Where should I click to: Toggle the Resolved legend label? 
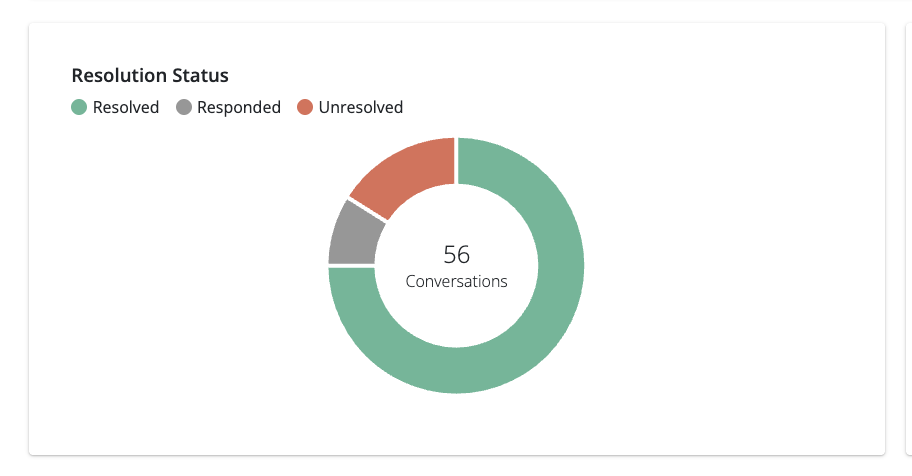click(x=126, y=107)
